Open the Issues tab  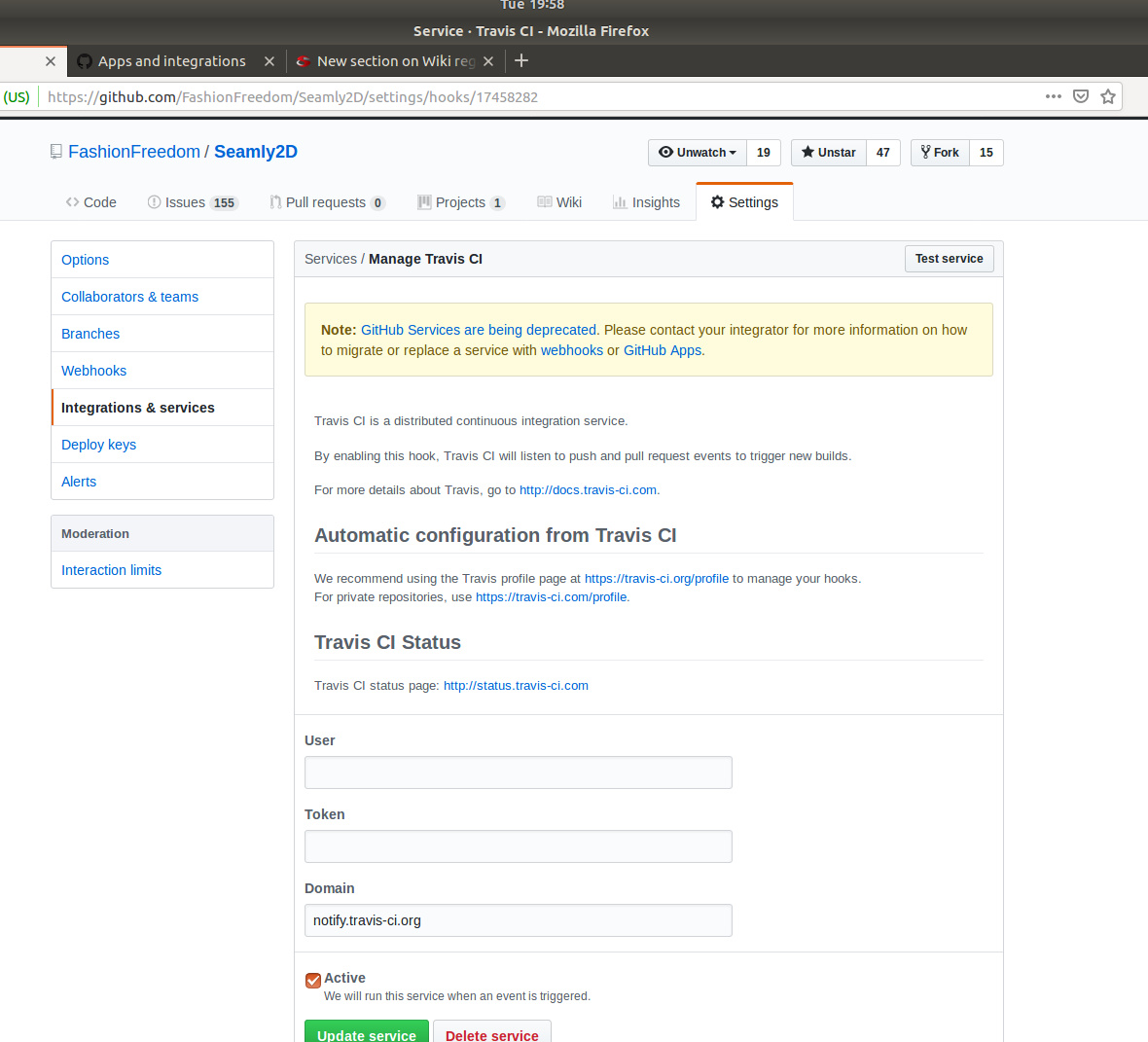coord(193,202)
